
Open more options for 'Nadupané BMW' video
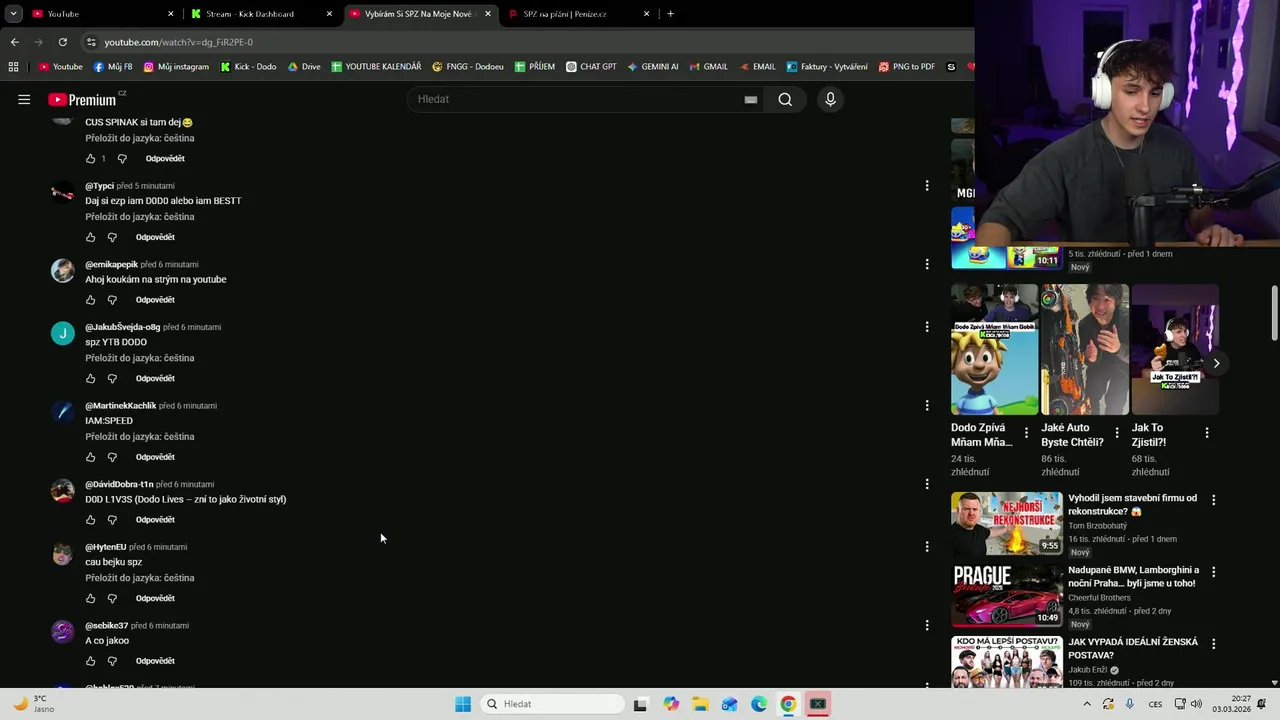pos(1214,572)
